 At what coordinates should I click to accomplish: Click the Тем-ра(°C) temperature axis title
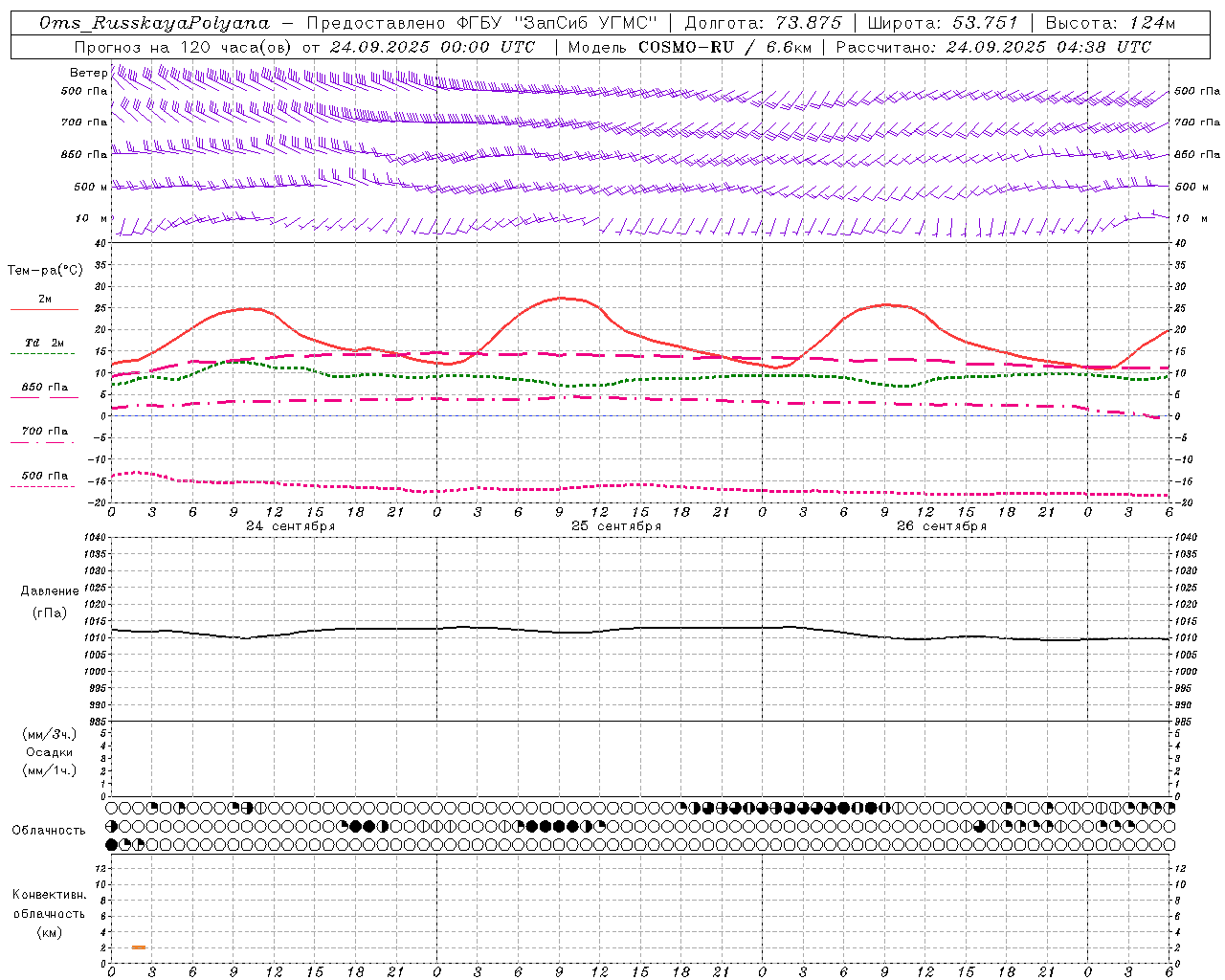[45, 271]
